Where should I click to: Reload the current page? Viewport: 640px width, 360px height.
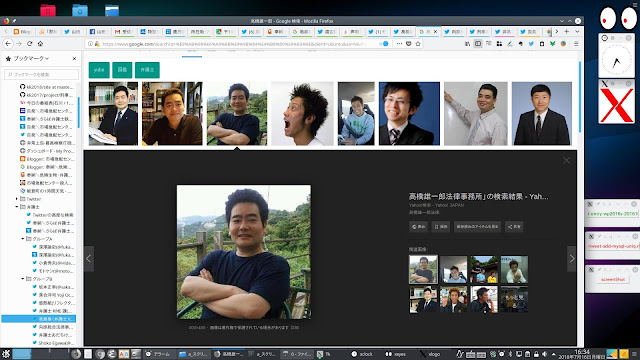click(29, 44)
